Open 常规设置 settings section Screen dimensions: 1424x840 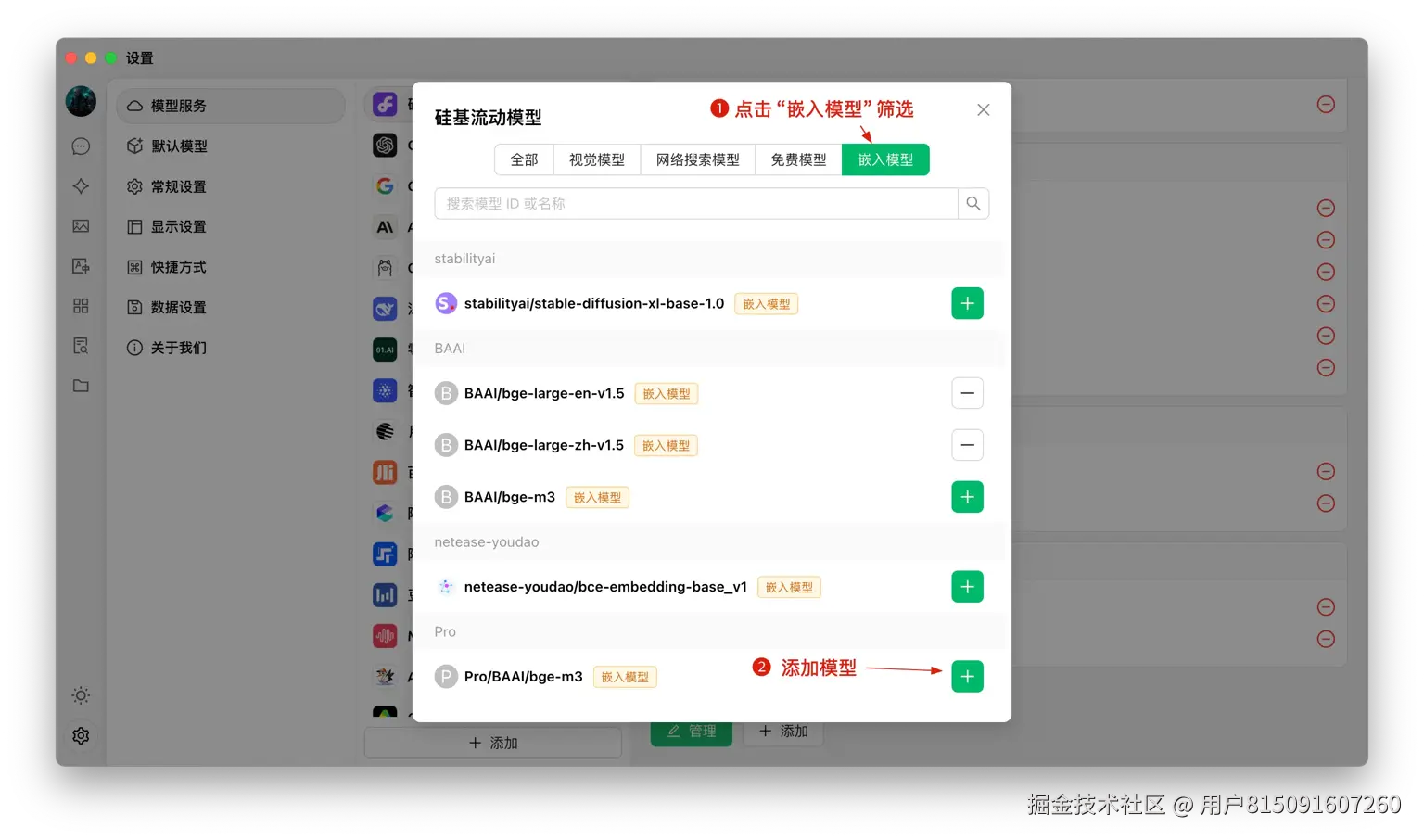(231, 186)
